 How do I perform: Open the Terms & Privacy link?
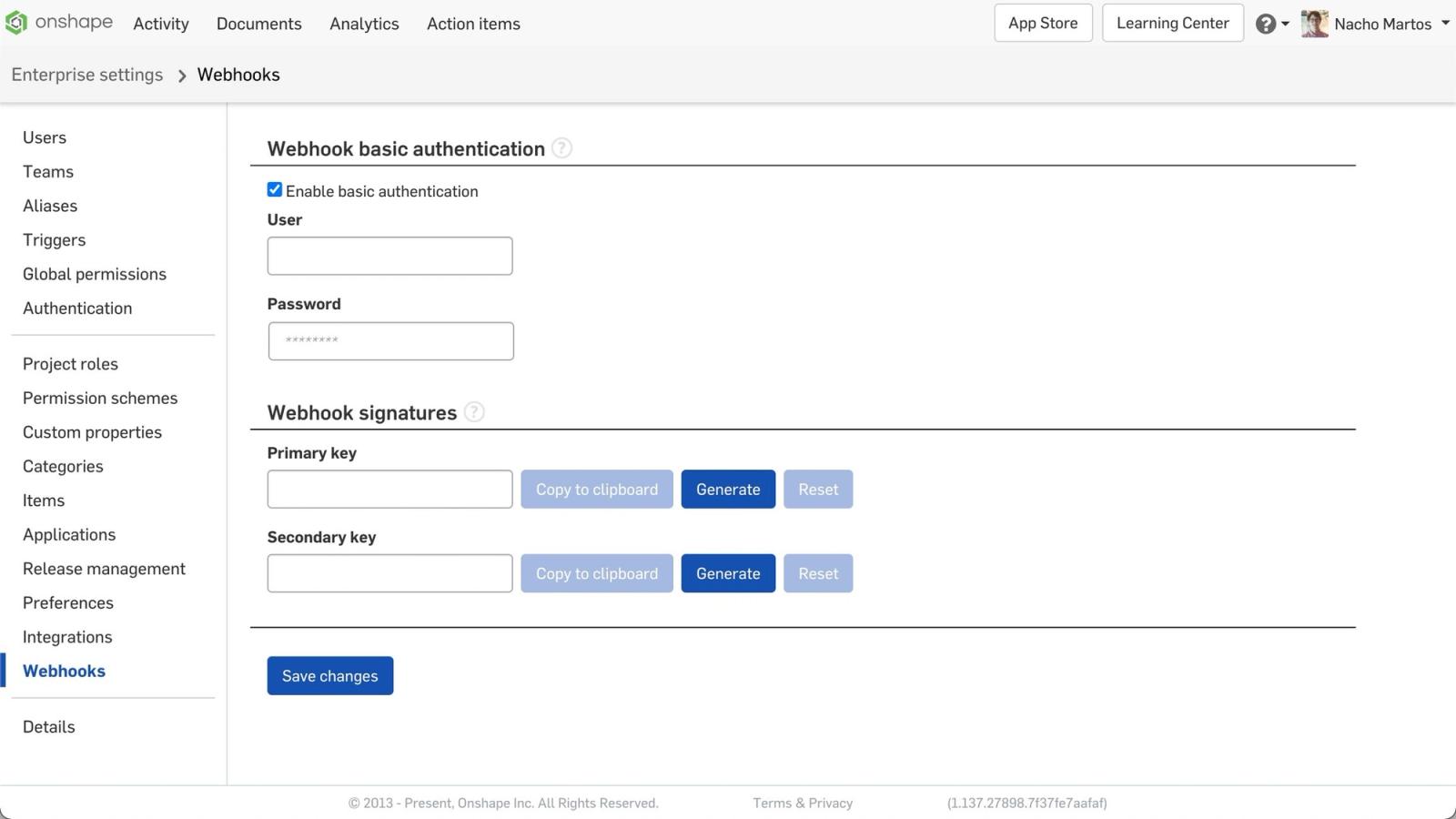coord(803,803)
